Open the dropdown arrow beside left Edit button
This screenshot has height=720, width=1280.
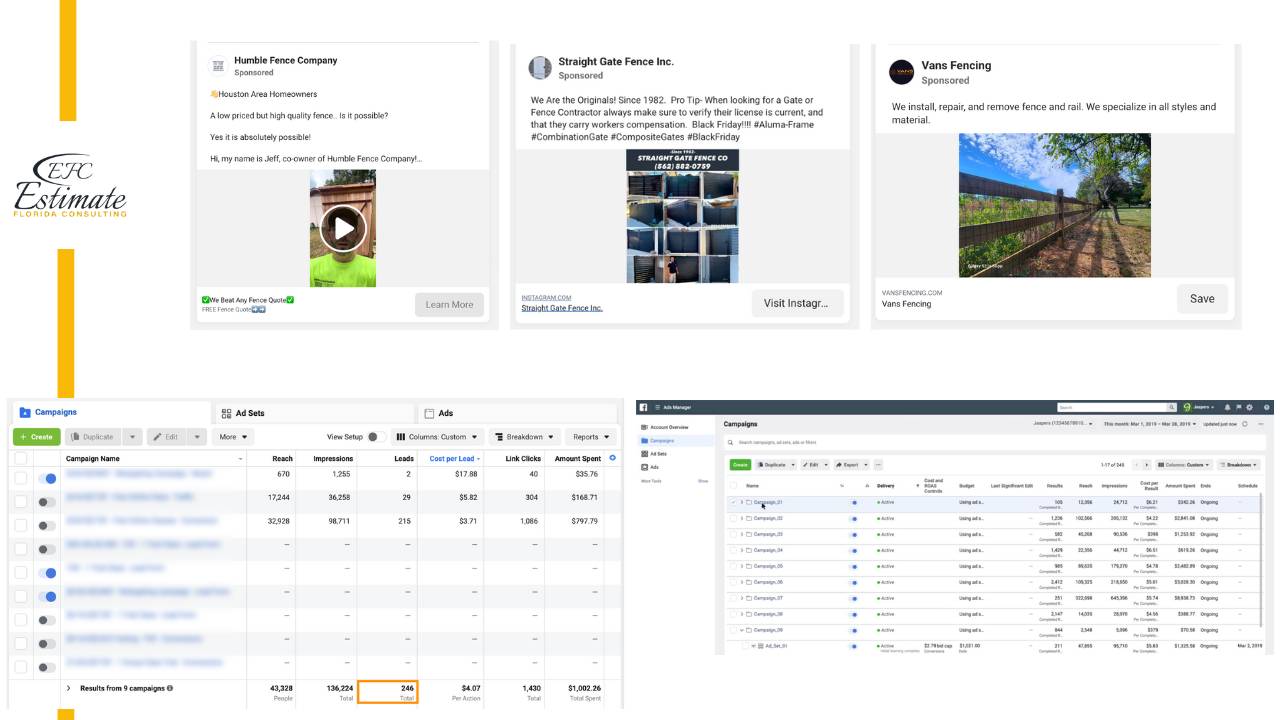click(x=197, y=437)
